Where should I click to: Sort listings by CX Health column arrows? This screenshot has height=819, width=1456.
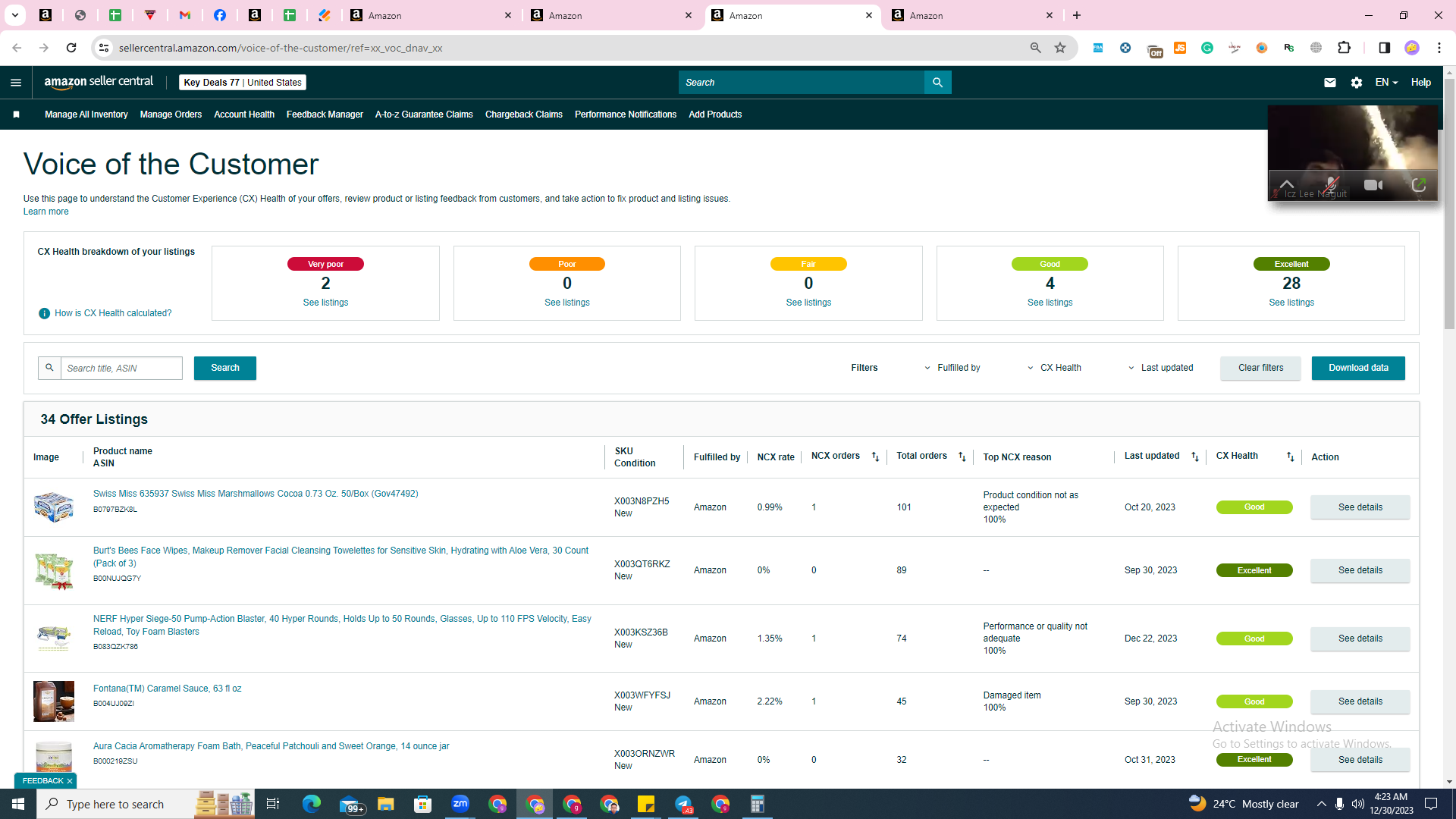tap(1291, 457)
